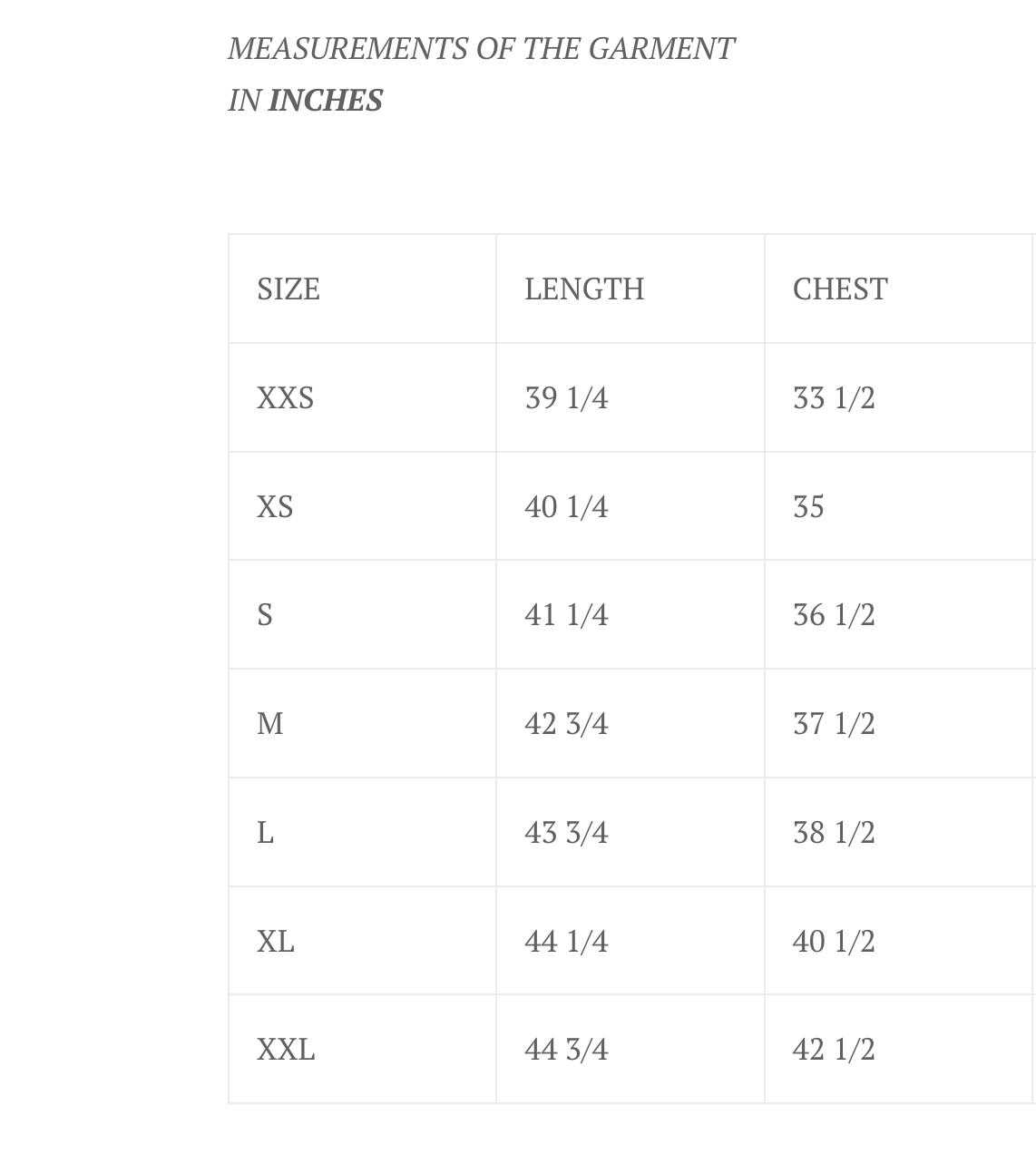The image size is (1036, 1174).
Task: Select the L size row label
Action: point(265,833)
